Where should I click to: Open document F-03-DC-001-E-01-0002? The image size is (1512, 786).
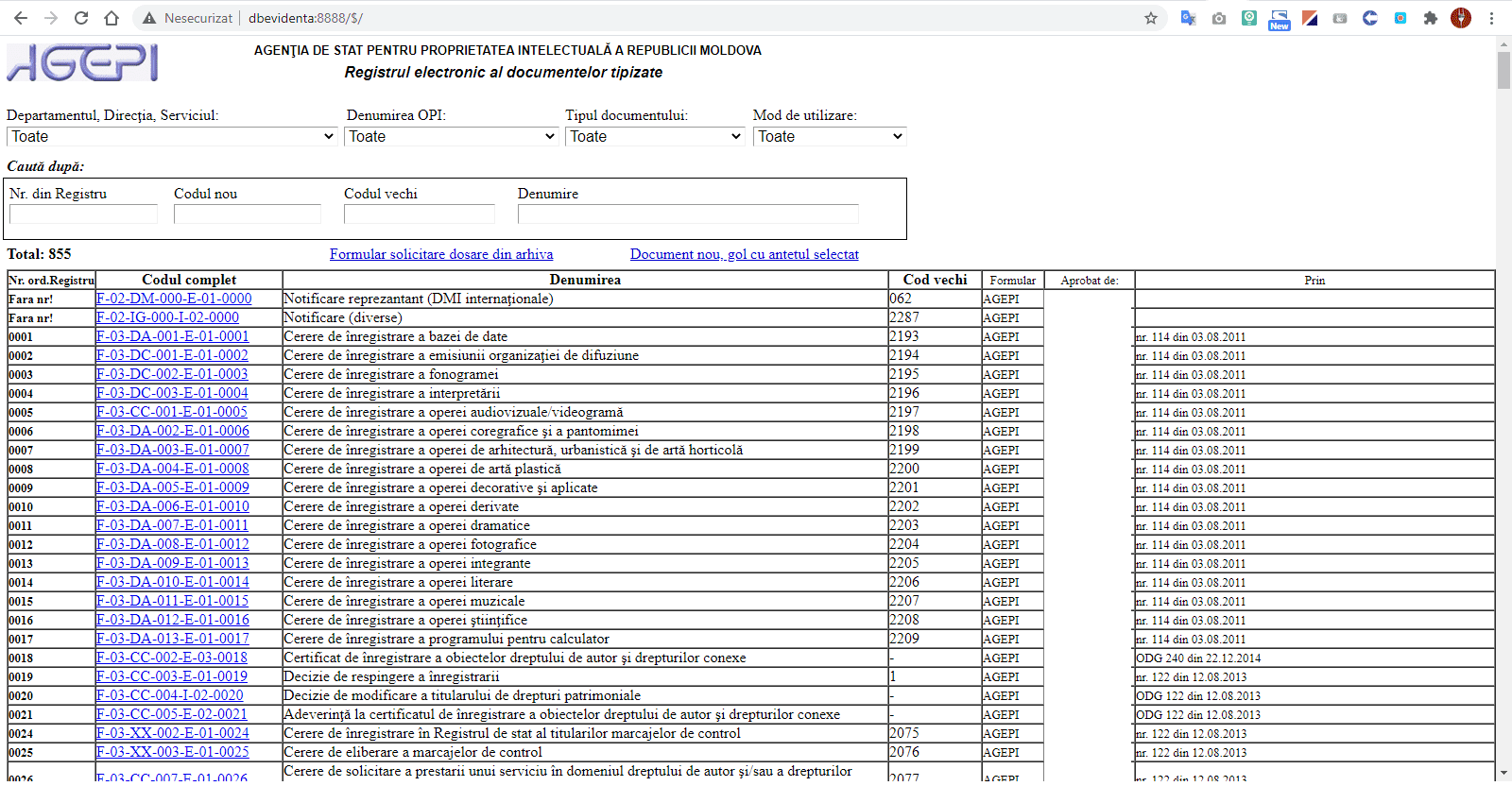[172, 355]
